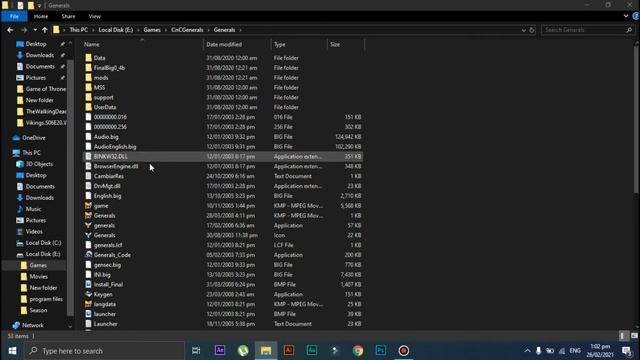Screen dimensions: 640x360
Task: Open the Windows Start menu
Action: [x=12, y=351]
